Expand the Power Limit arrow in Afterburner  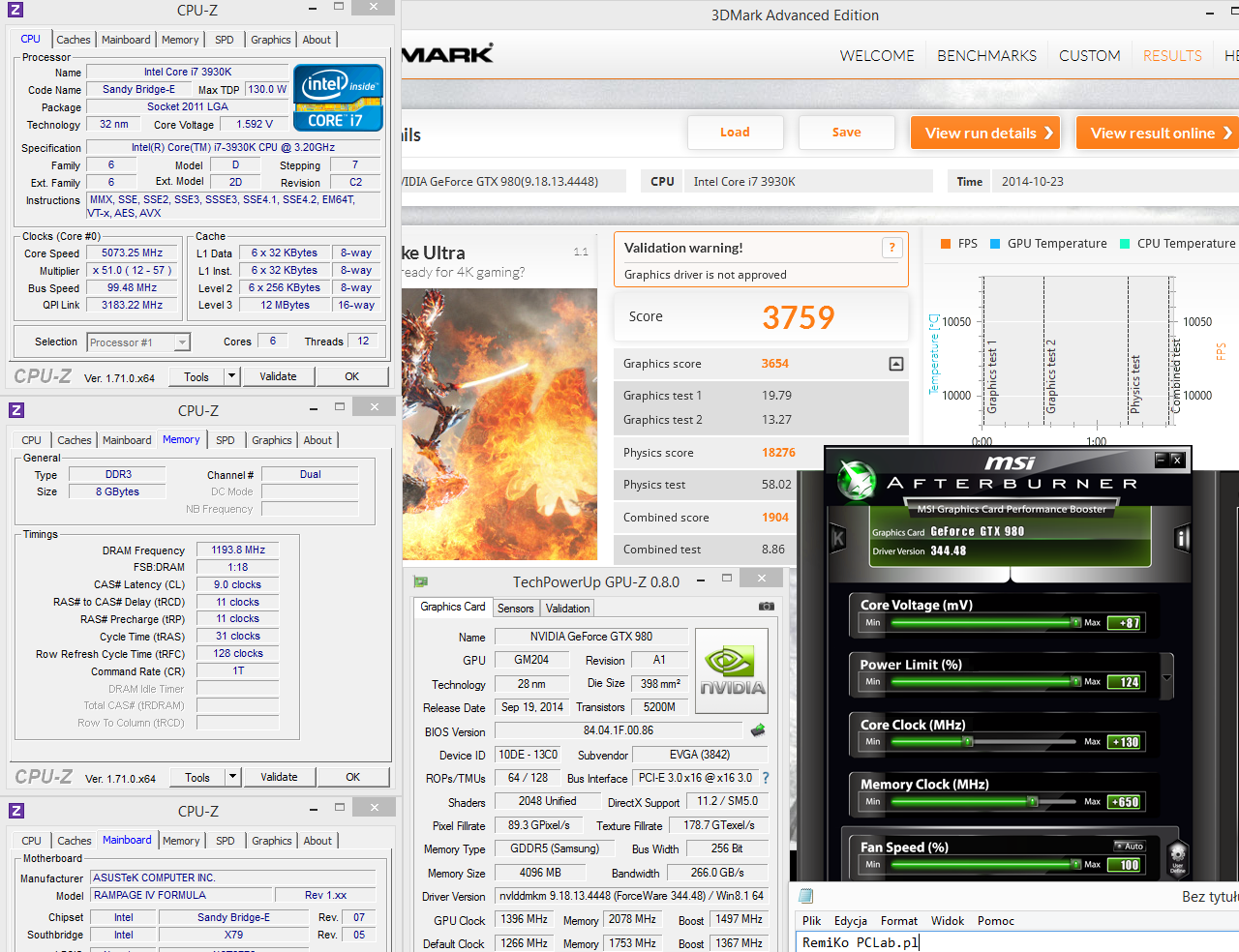click(x=1166, y=678)
